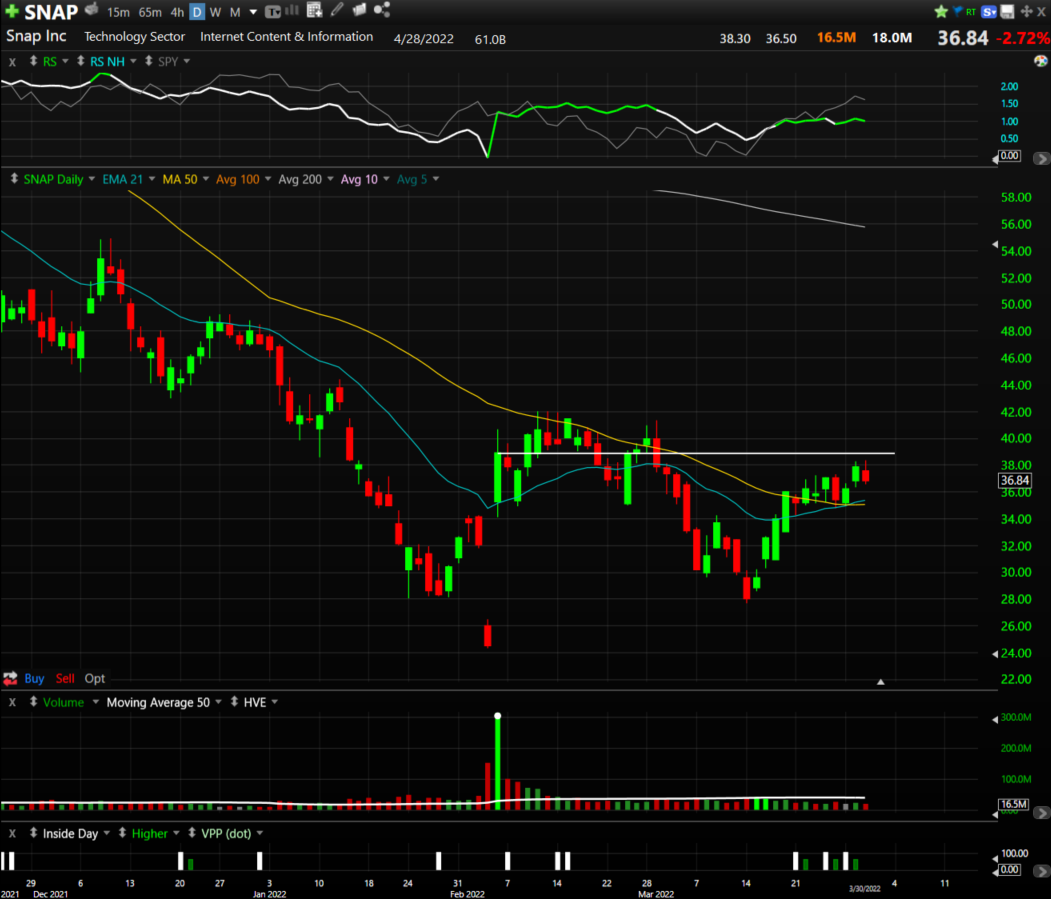Click the floppy disk save icon
1051x899 pixels.
point(1007,11)
